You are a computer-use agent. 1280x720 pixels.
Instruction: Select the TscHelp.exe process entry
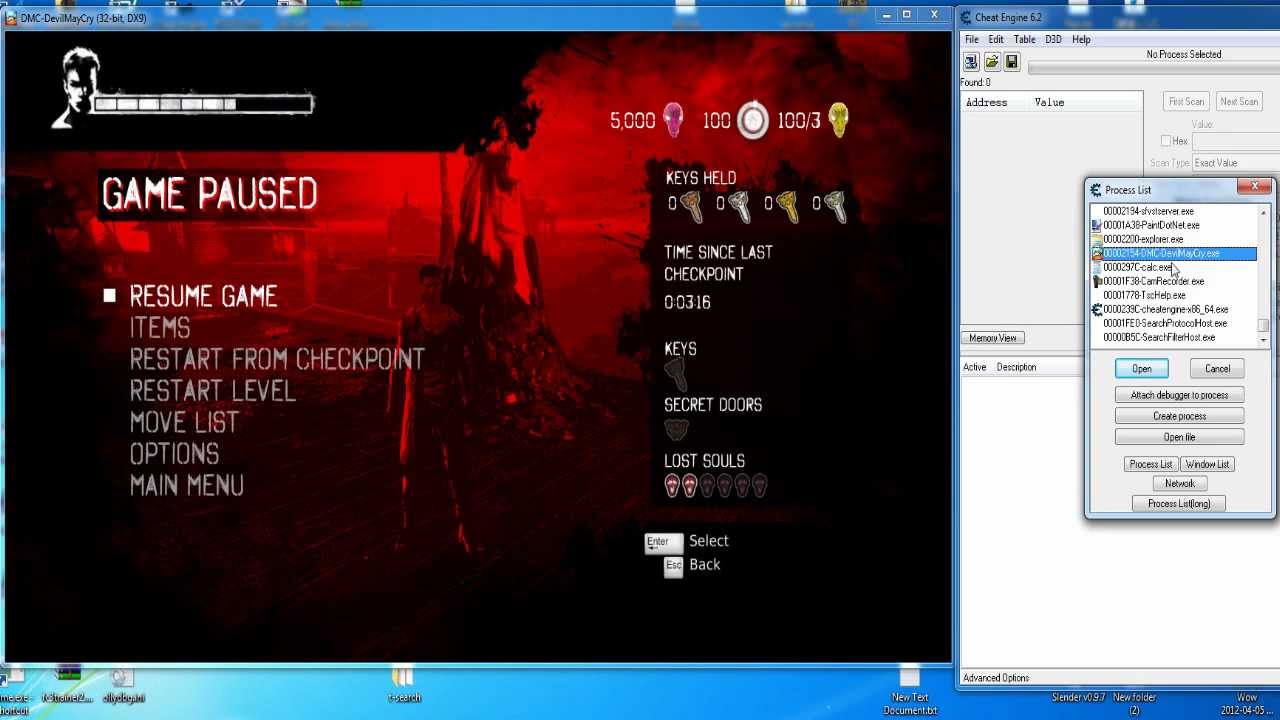(1174, 295)
